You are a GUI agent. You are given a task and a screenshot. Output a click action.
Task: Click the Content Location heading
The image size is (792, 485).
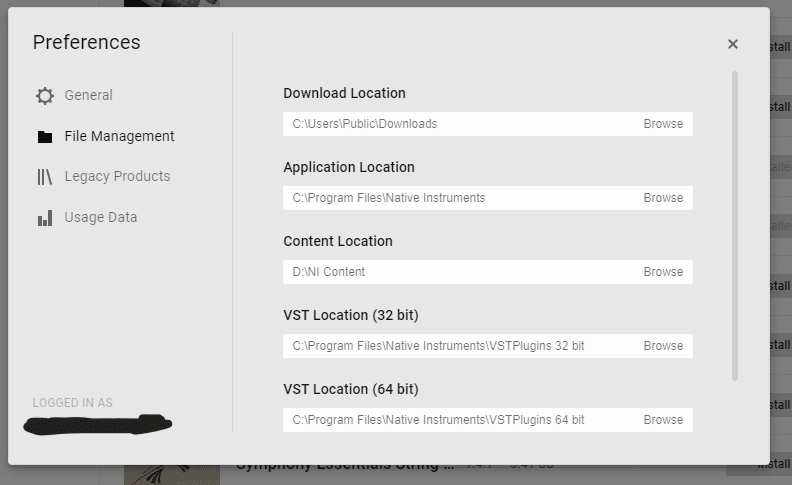(x=338, y=241)
